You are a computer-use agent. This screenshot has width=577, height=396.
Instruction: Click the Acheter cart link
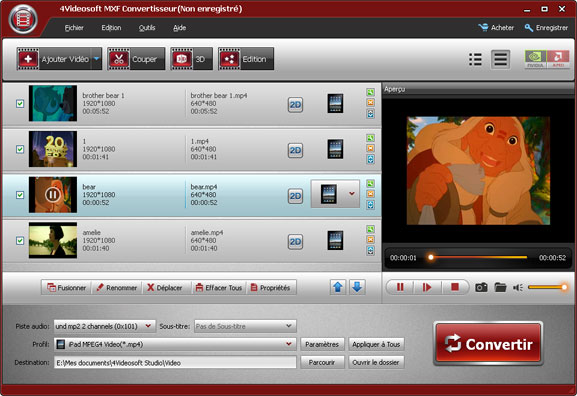point(496,28)
